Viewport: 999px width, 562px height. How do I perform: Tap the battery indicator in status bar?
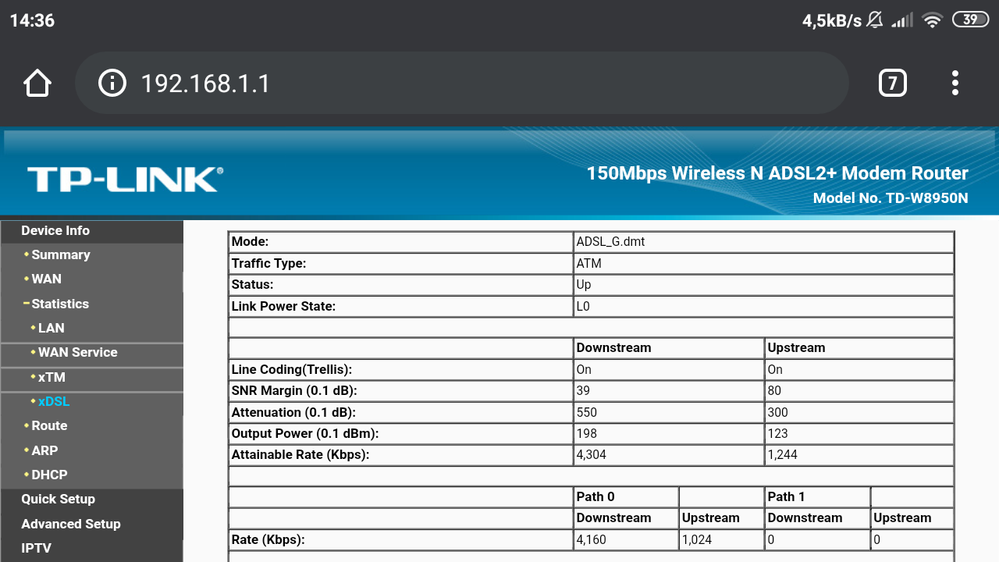[970, 20]
